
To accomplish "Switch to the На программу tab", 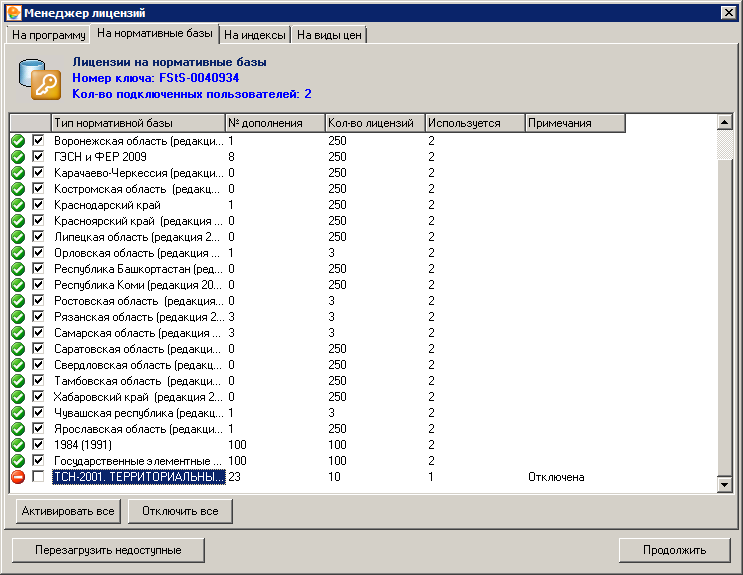I will tap(48, 35).
